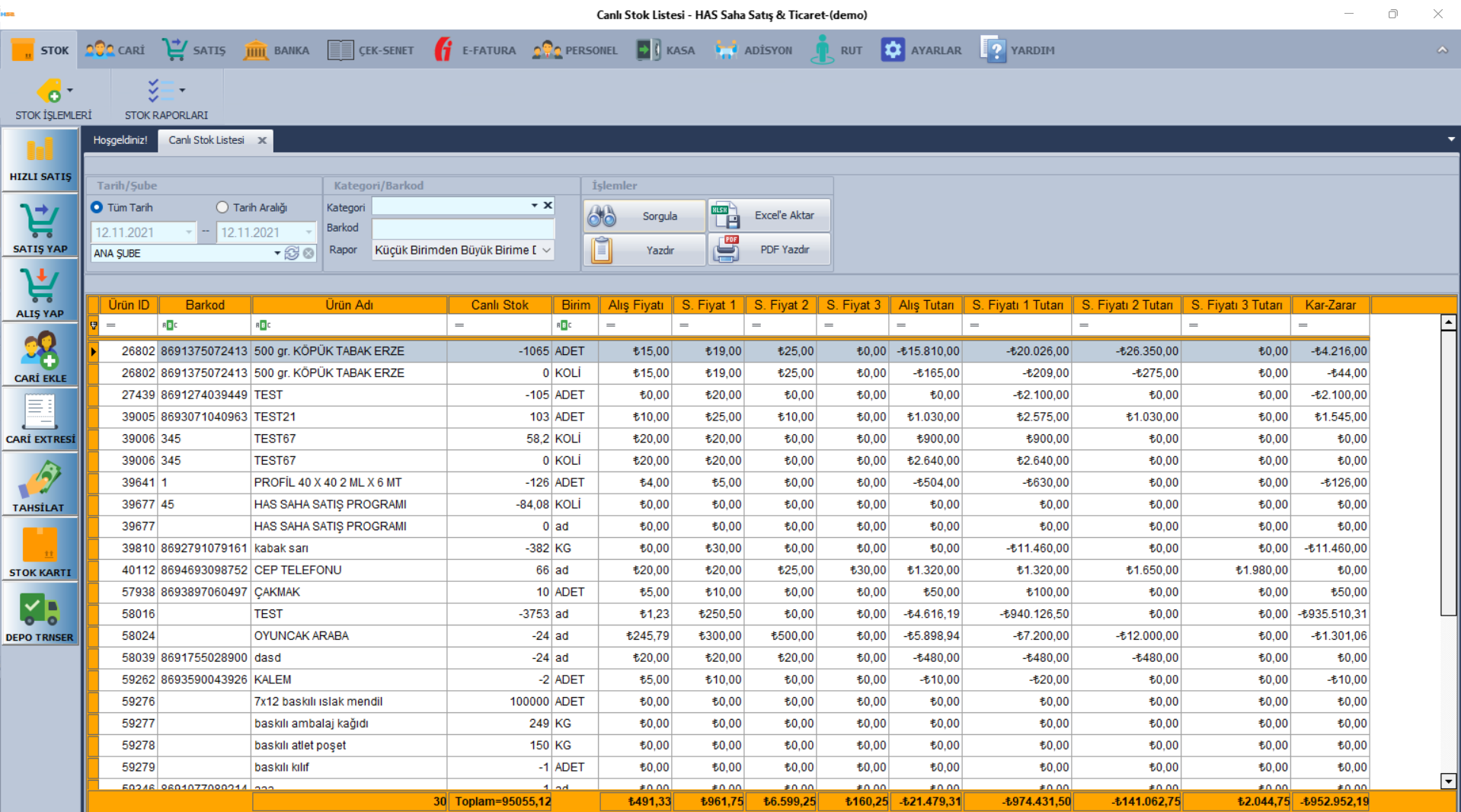Viewport: 1461px width, 812px height.
Task: Clear the Ana Şube branch selection
Action: click(309, 254)
